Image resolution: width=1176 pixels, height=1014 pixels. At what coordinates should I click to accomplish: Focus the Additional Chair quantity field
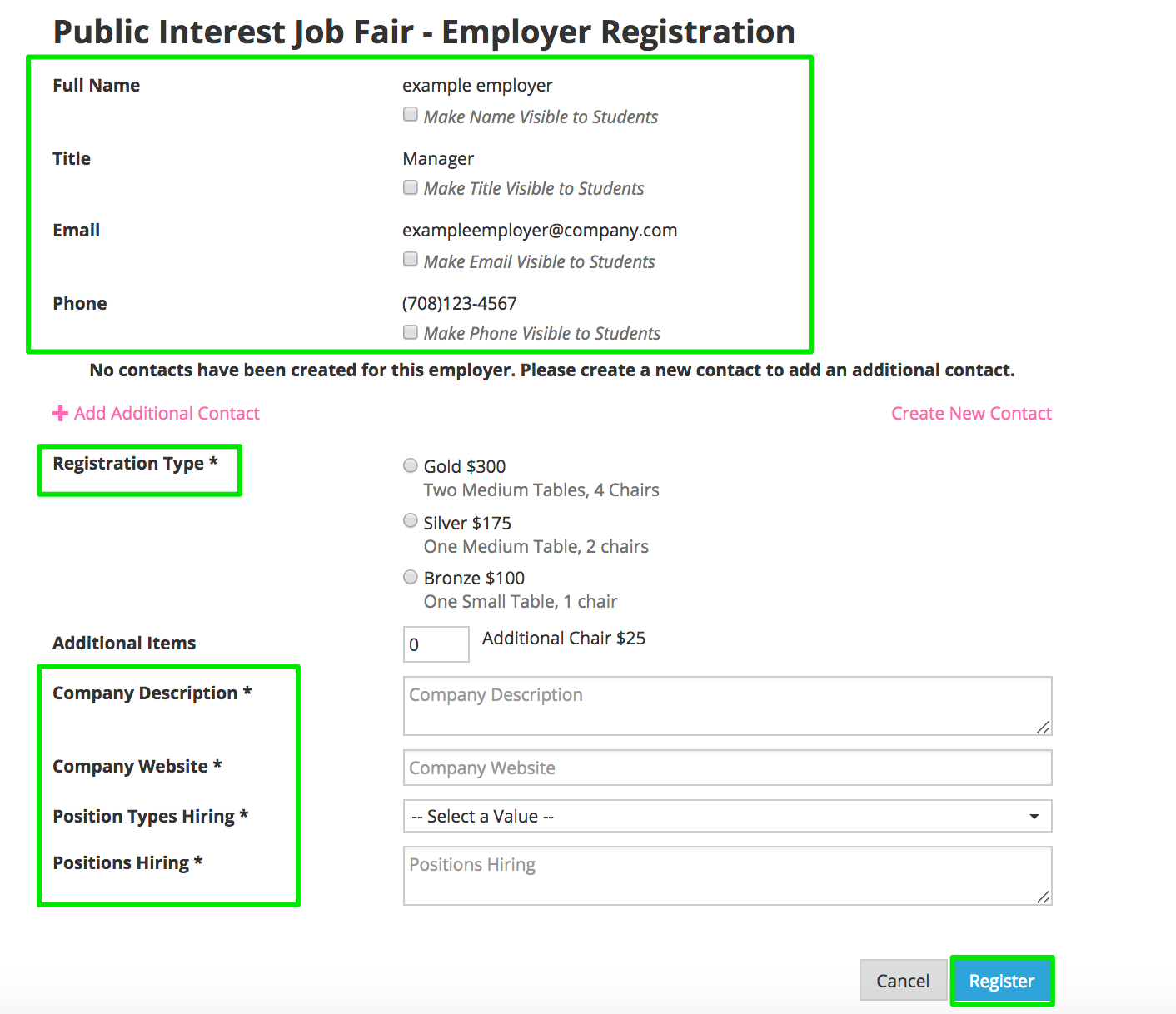[x=436, y=644]
